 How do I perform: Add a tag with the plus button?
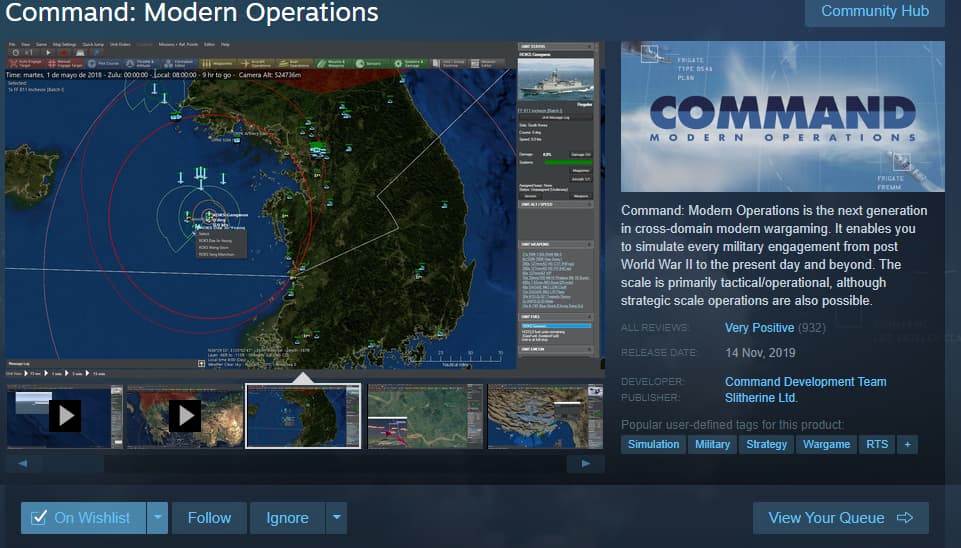pyautogui.click(x=908, y=444)
